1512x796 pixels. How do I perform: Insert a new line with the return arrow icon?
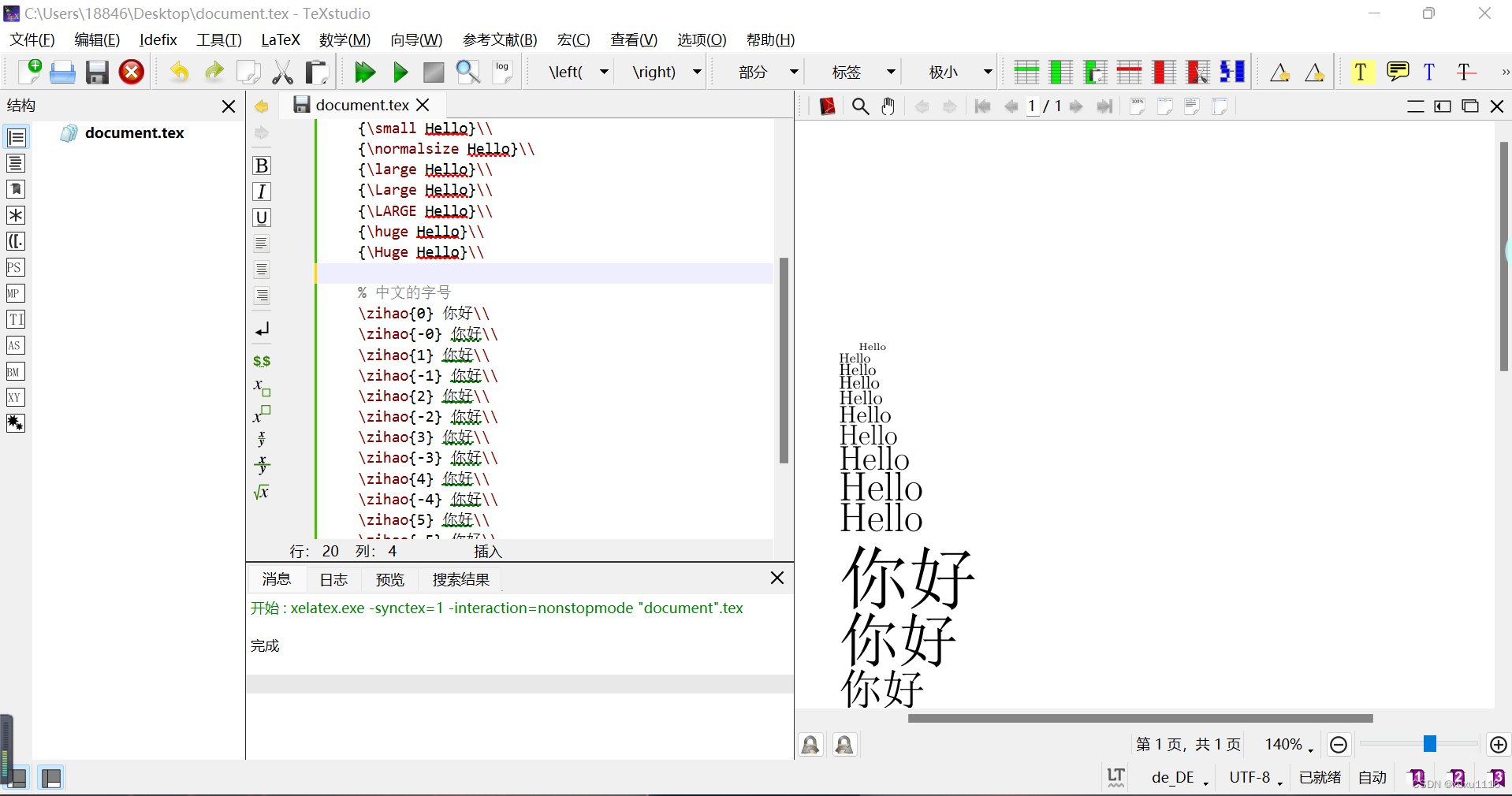262,329
